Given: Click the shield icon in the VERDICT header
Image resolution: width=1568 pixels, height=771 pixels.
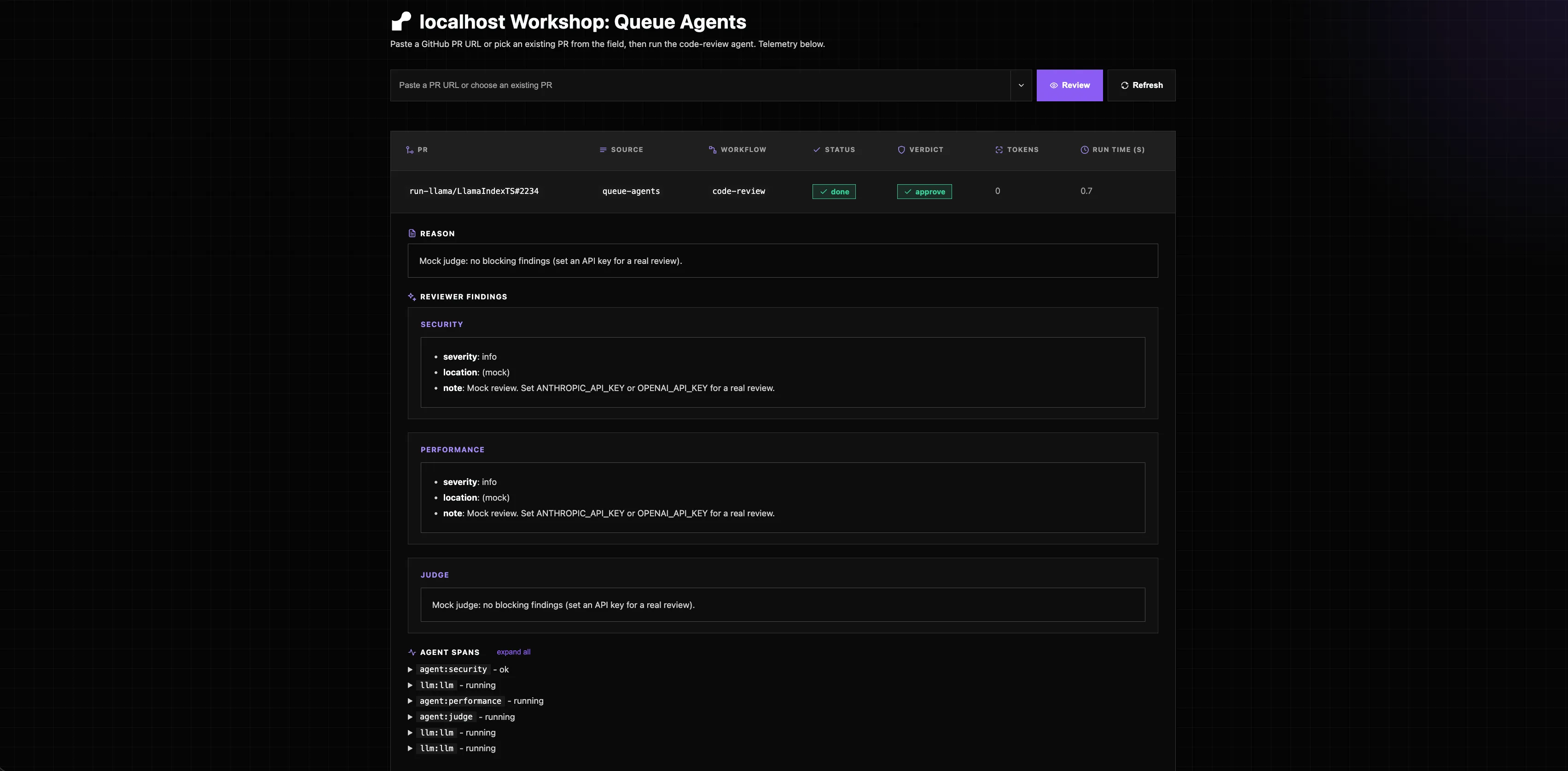Looking at the screenshot, I should [x=901, y=150].
